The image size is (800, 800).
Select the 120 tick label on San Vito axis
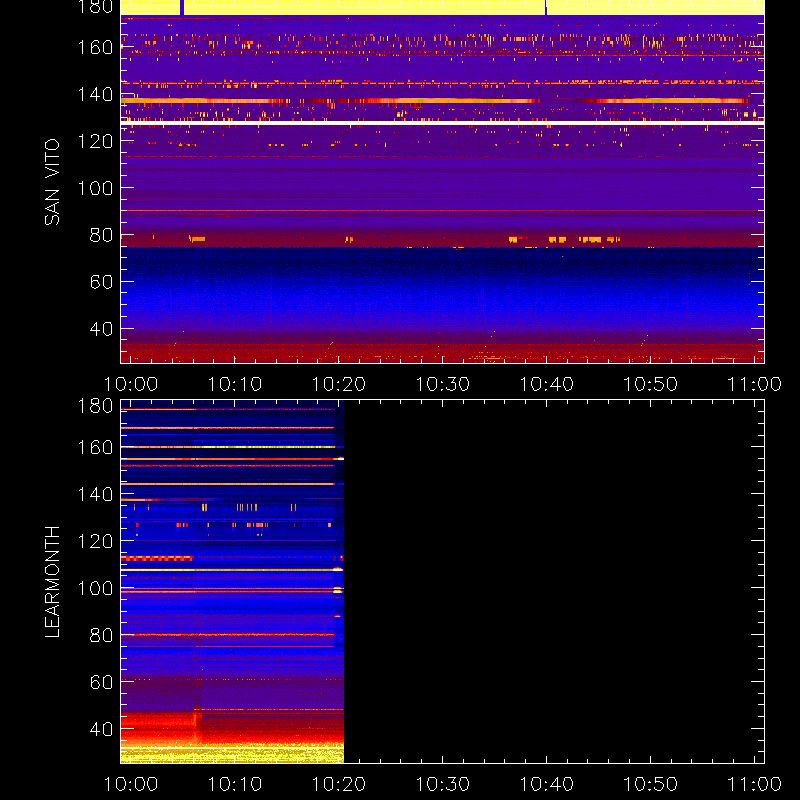(x=95, y=141)
